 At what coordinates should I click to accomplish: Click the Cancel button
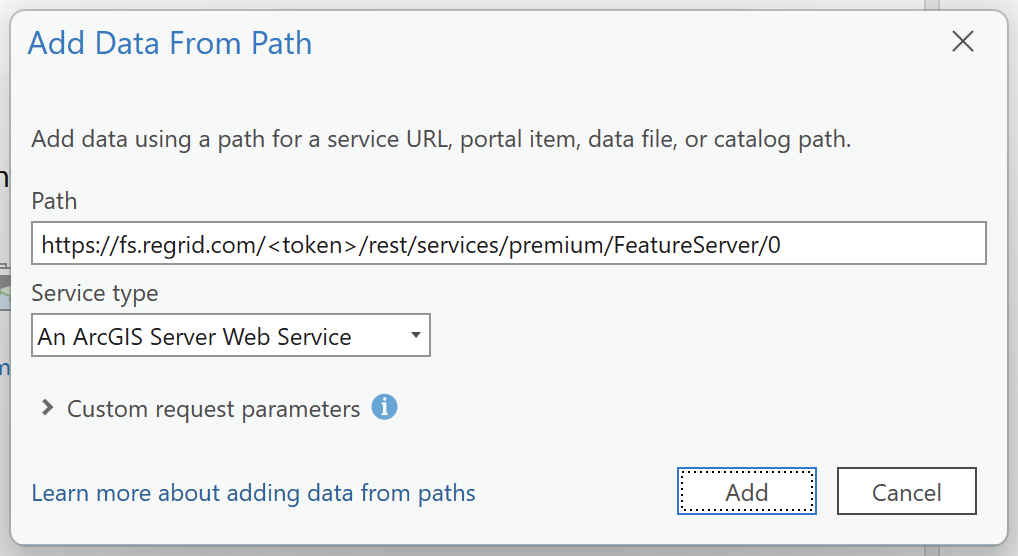click(906, 491)
